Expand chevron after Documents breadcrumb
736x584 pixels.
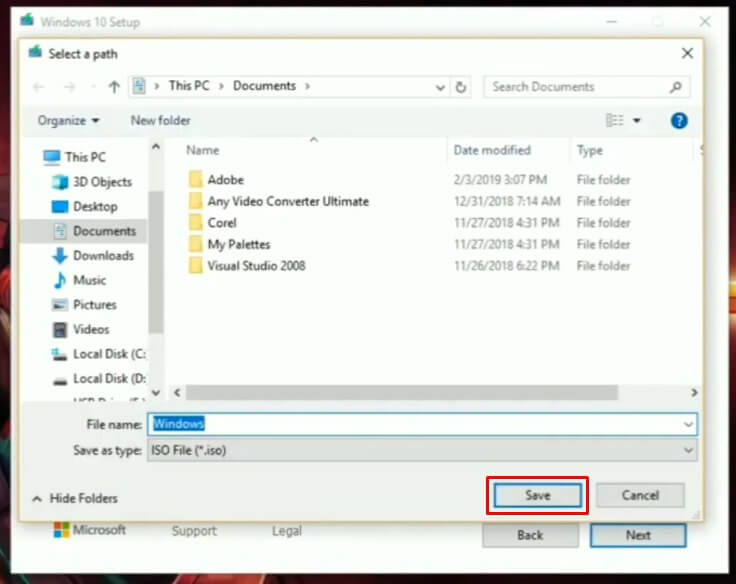(x=307, y=86)
